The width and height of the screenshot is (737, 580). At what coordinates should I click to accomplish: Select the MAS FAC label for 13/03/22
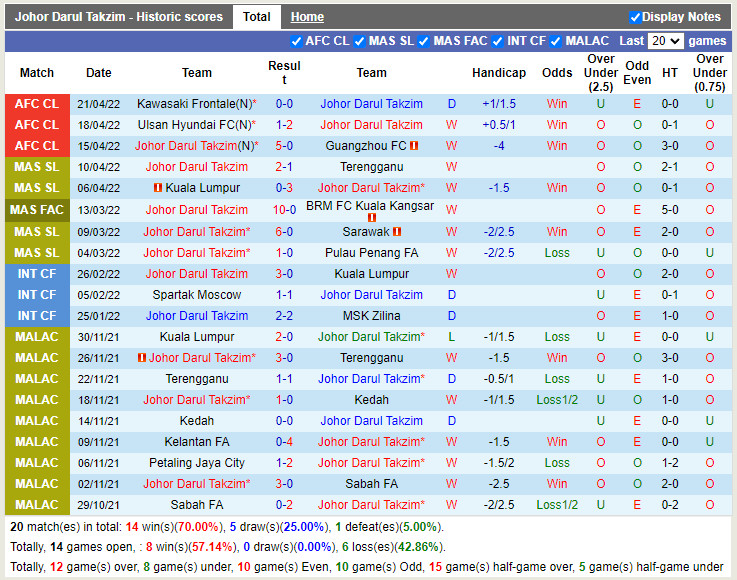(37, 210)
